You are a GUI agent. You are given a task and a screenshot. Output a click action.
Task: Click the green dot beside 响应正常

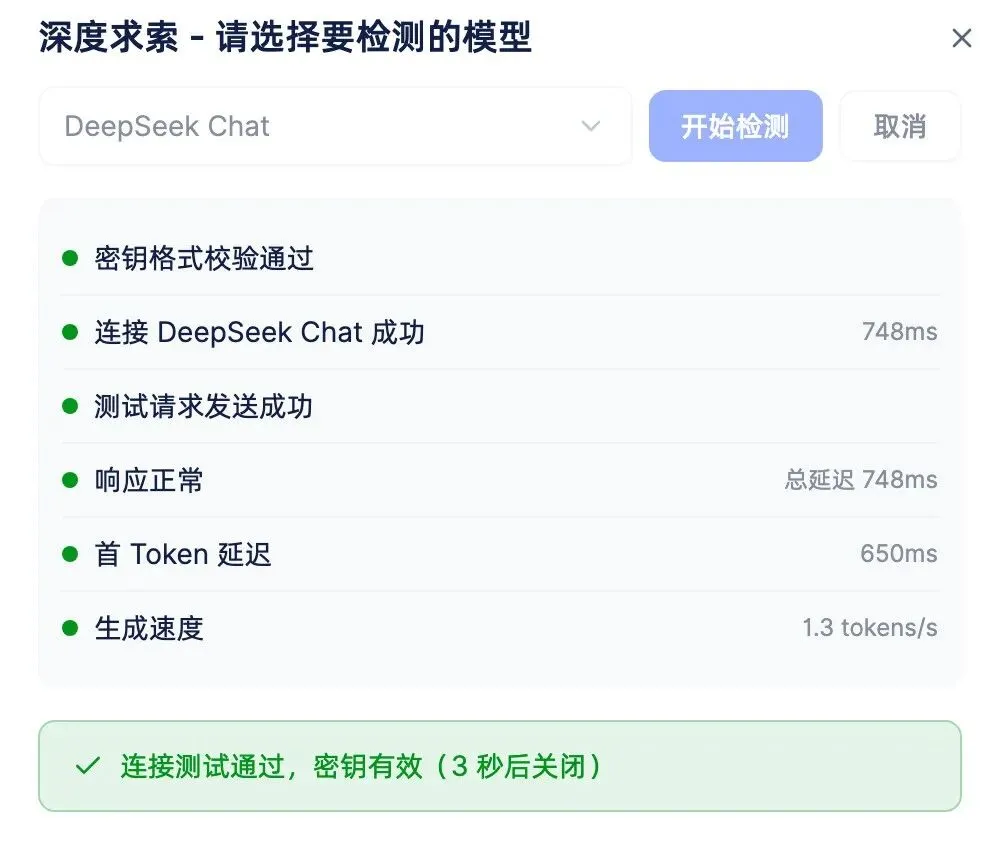pos(70,480)
